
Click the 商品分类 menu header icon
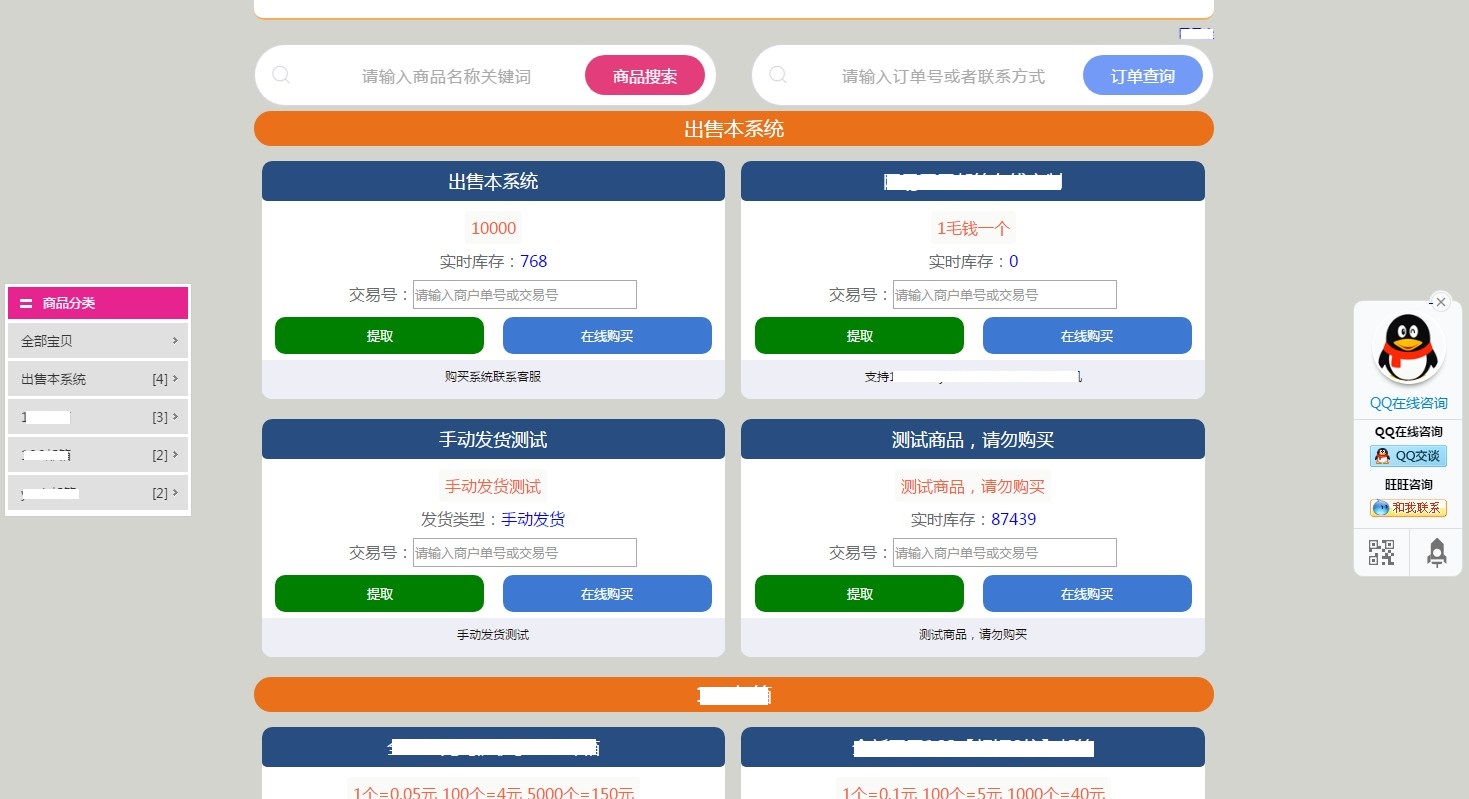[x=26, y=303]
